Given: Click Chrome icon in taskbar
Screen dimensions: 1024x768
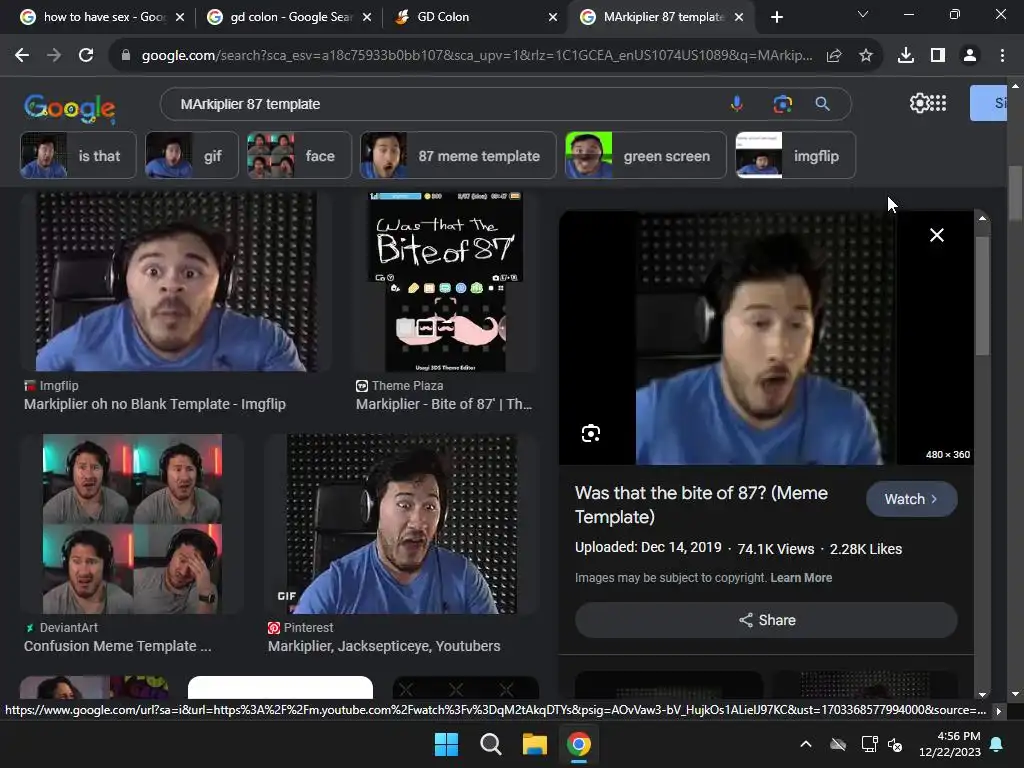Looking at the screenshot, I should click(x=579, y=744).
